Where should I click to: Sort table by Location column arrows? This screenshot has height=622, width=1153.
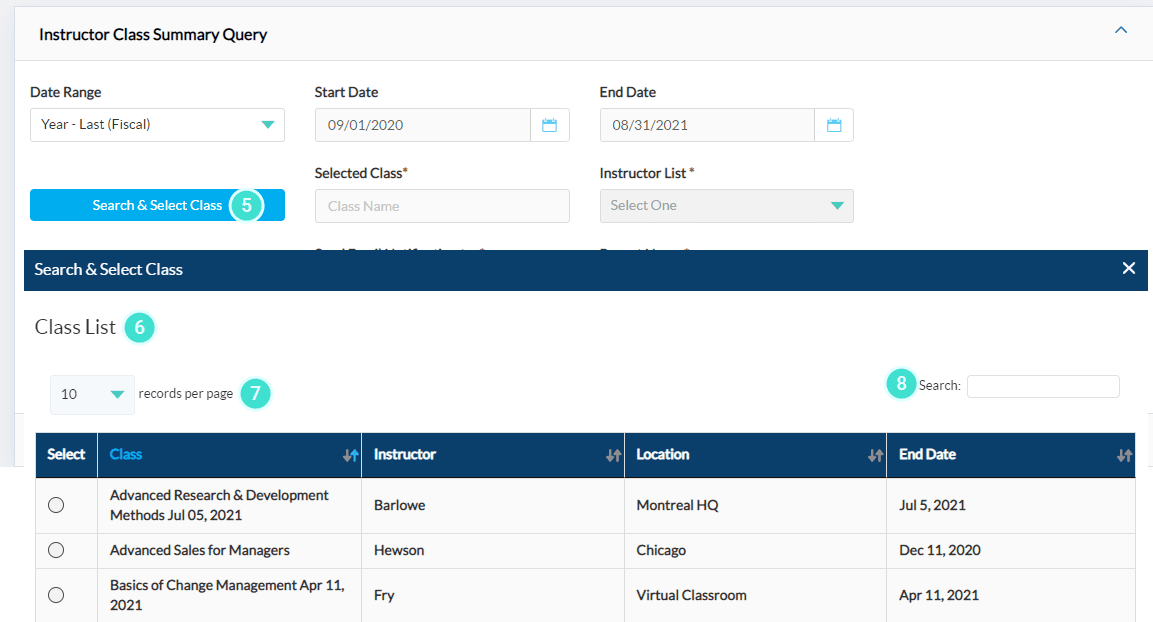tap(875, 455)
